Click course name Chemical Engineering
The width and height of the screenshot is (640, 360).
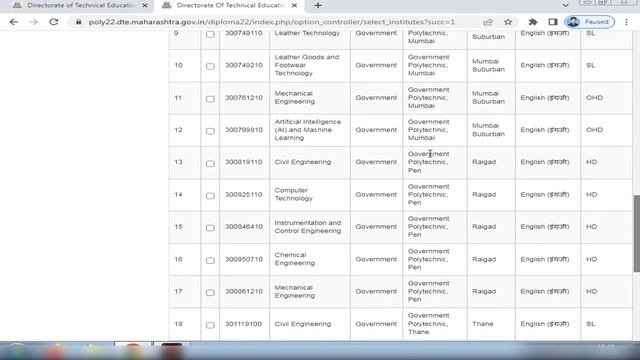tap(294, 259)
